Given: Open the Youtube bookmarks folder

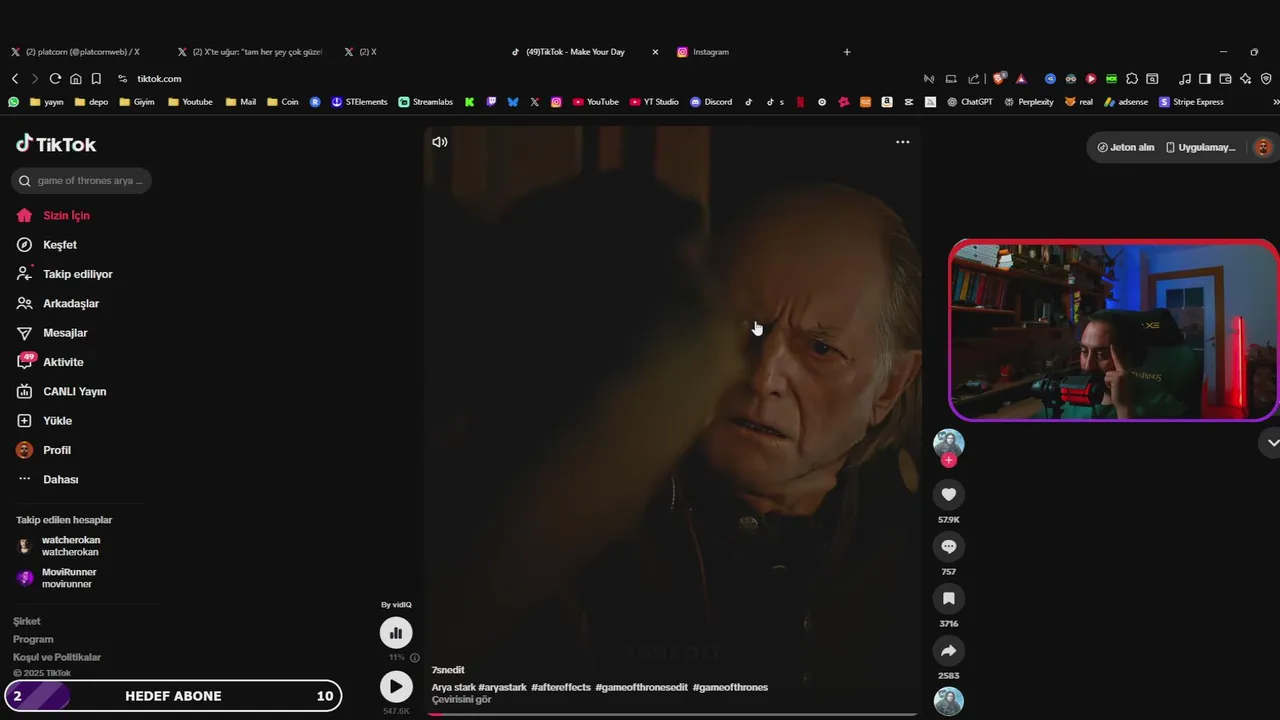Looking at the screenshot, I should (x=190, y=102).
